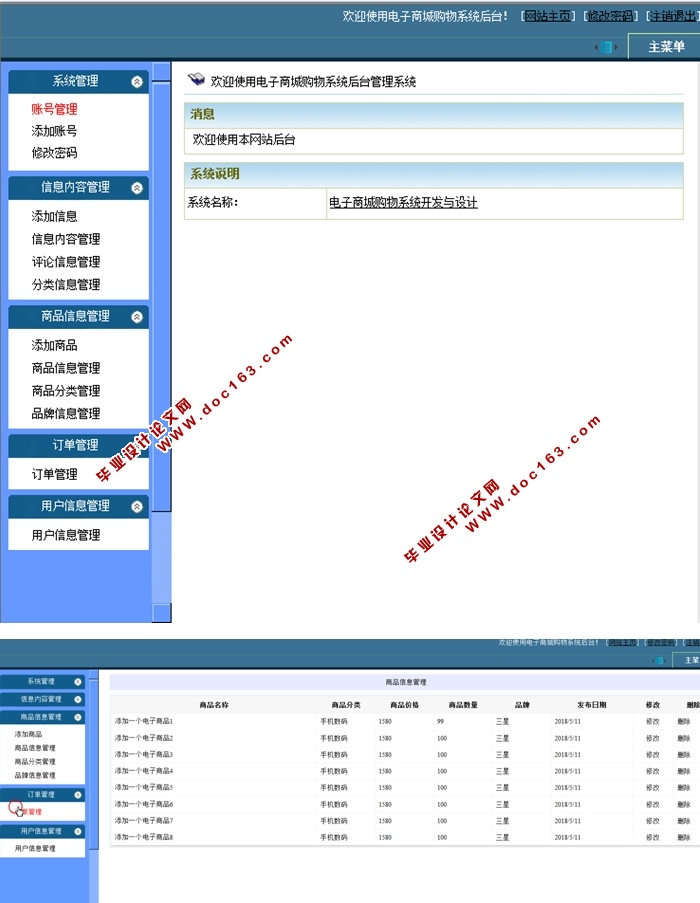The width and height of the screenshot is (700, 903).
Task: Click 修改 for 添加一个电子商品1
Action: point(652,721)
